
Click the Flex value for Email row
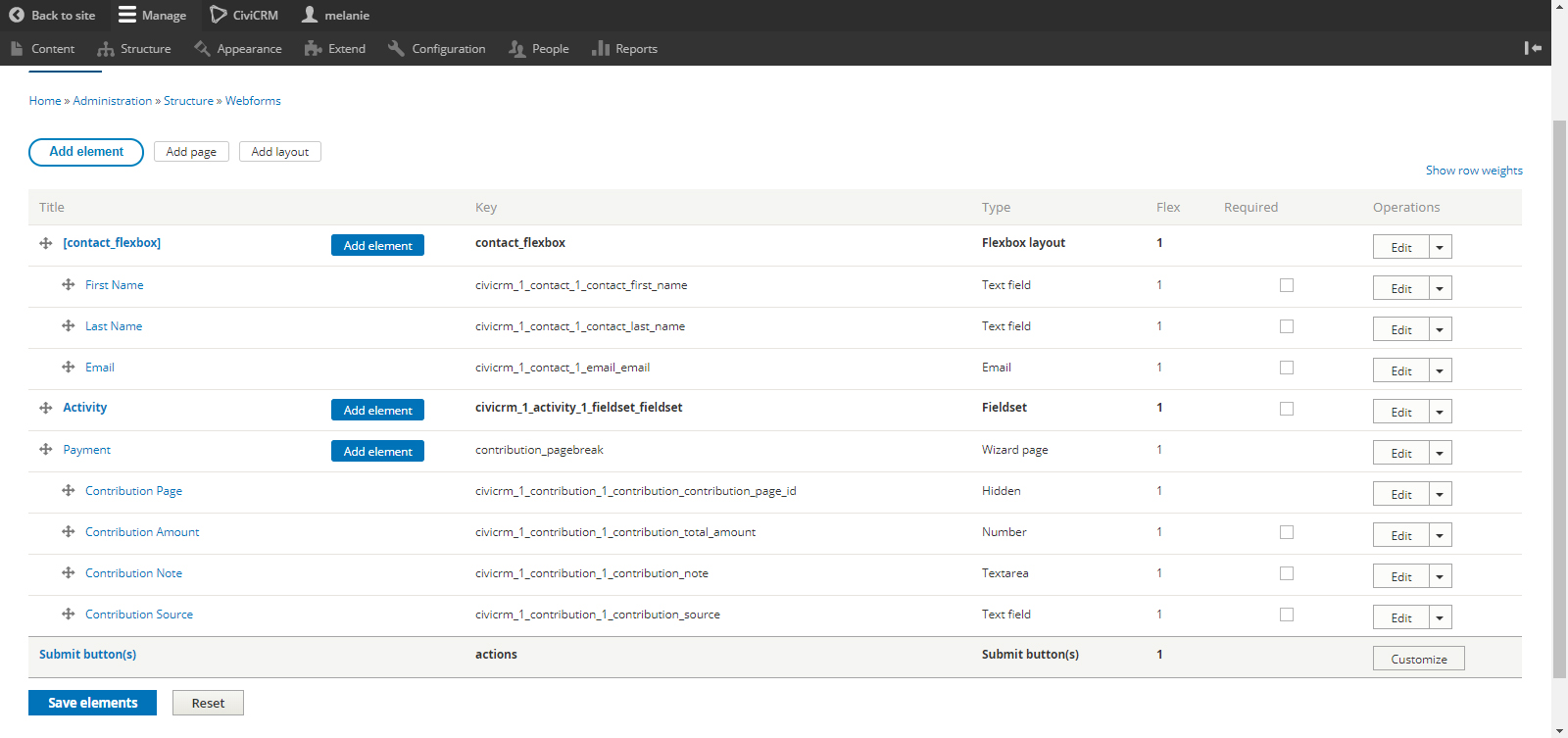(1159, 368)
